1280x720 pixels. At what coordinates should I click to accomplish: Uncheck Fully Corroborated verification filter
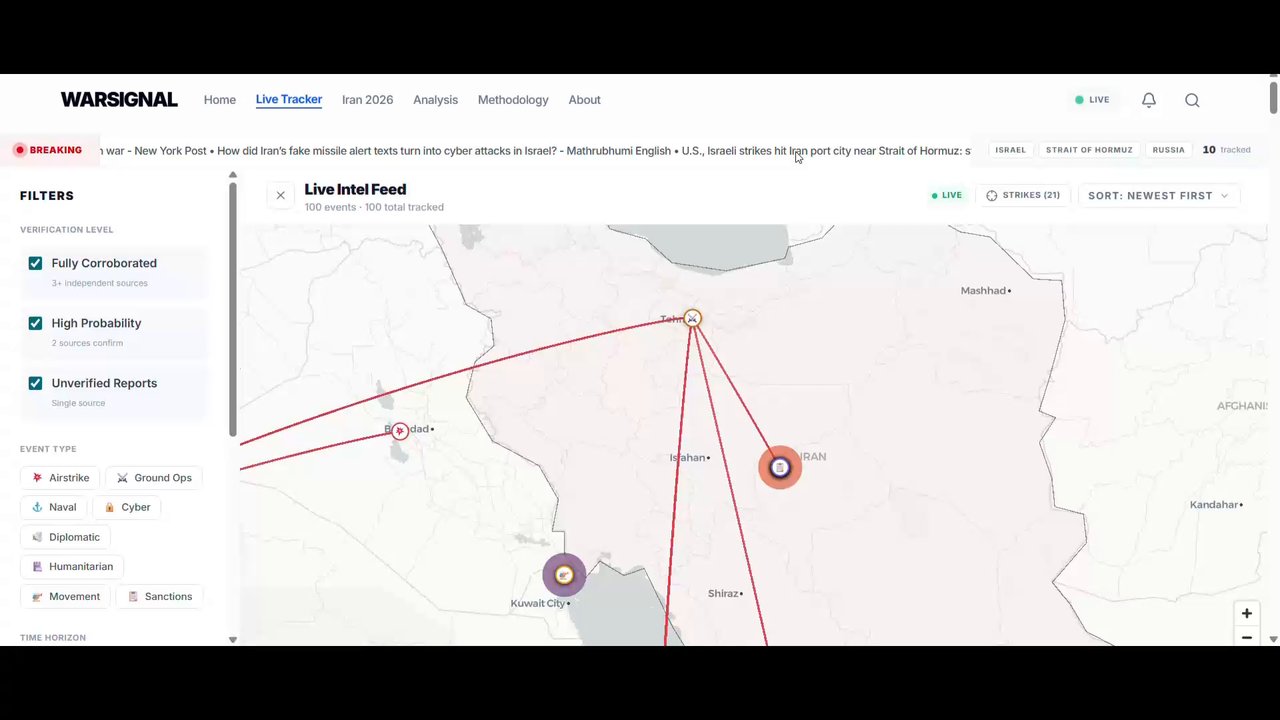(x=35, y=263)
